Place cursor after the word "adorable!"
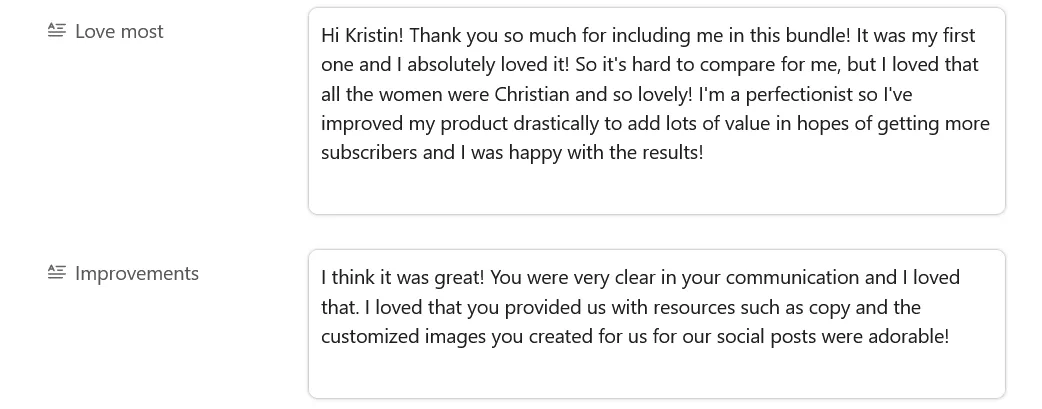The width and height of the screenshot is (1042, 409). 950,336
